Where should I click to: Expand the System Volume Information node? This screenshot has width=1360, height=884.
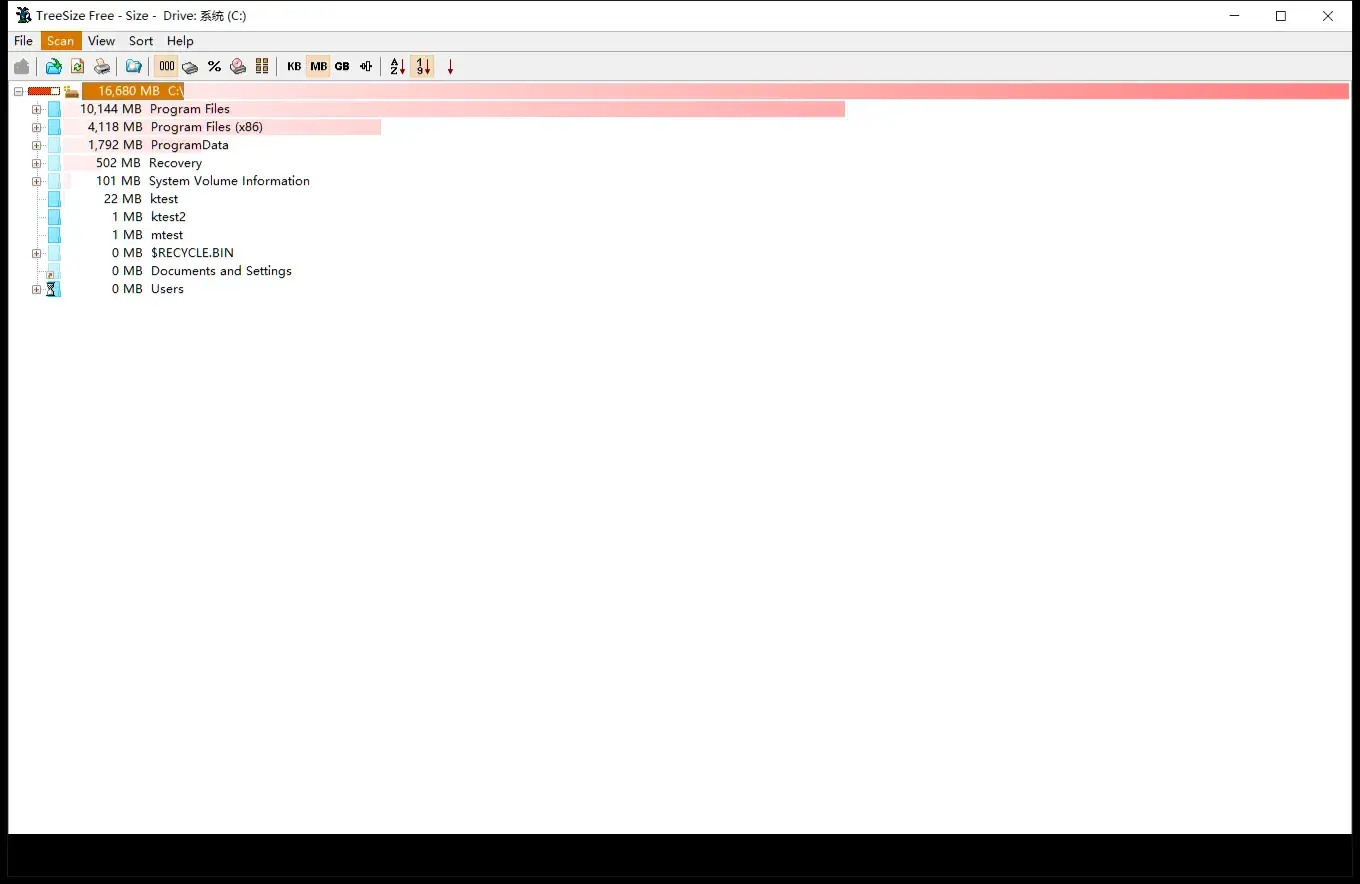36,181
